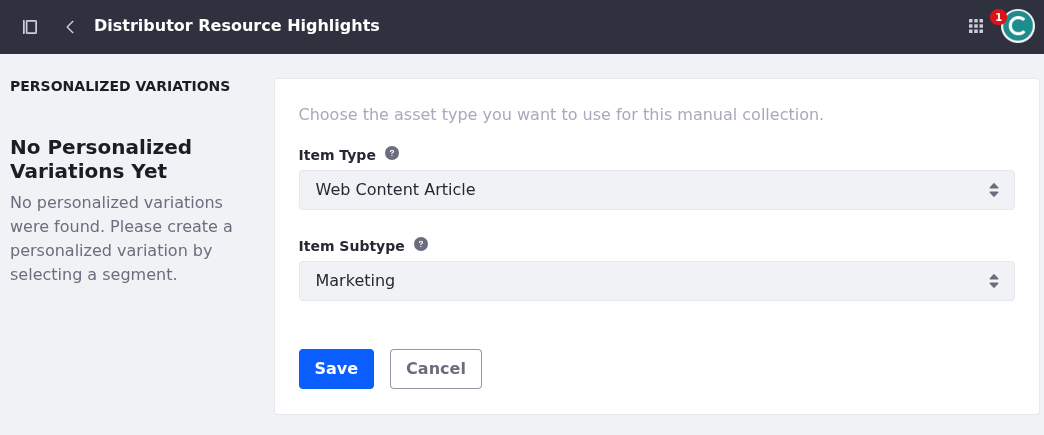Viewport: 1044px width, 435px height.
Task: Open the user avatar menu
Action: tap(1019, 27)
